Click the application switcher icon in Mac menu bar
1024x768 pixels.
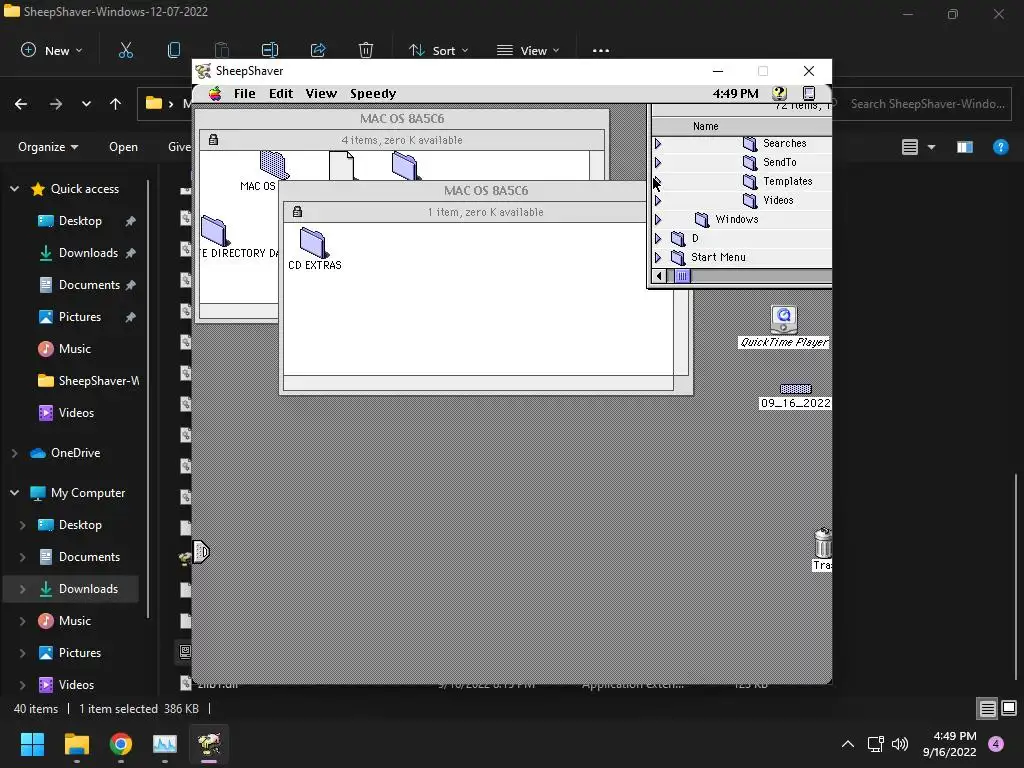click(x=809, y=93)
